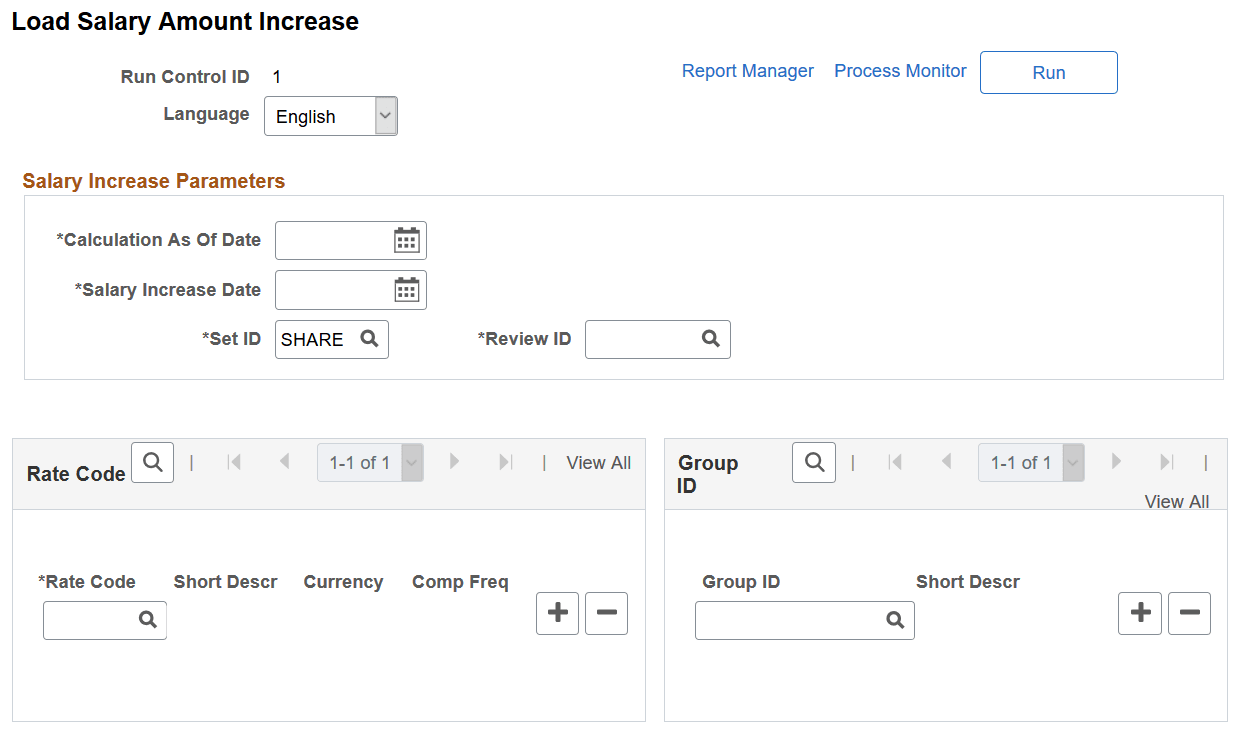Screen dimensions: 1251x734
Task: Click the Run button
Action: 1048,72
